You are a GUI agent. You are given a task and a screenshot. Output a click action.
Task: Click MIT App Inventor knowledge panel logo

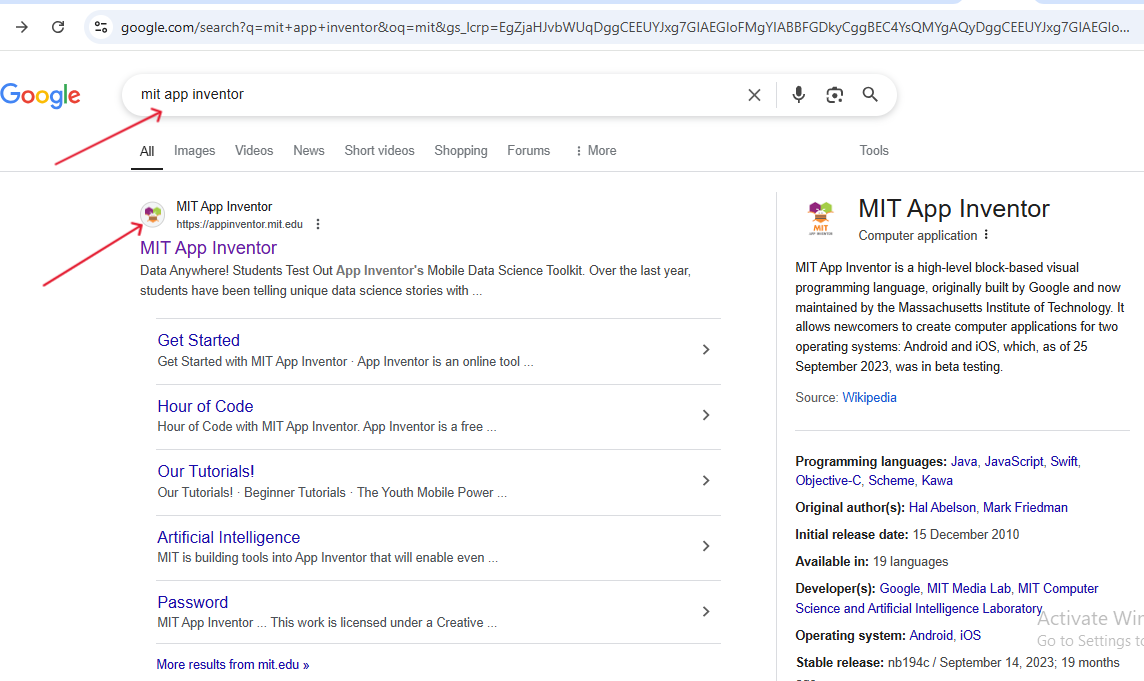(821, 218)
